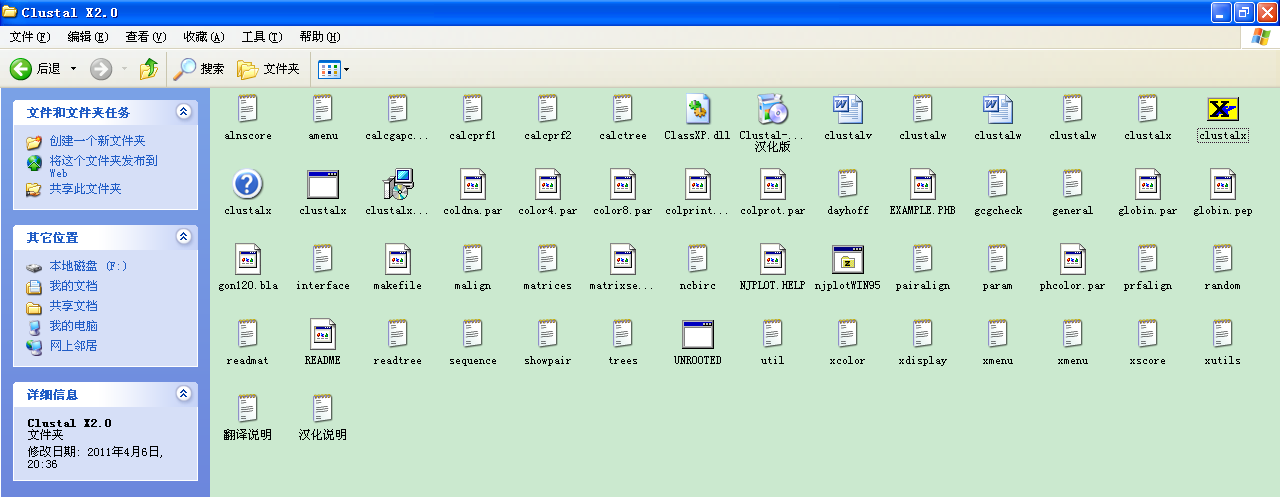Open the EXAMPLE.PHB file
Screen dimensions: 1280x497
click(x=922, y=185)
